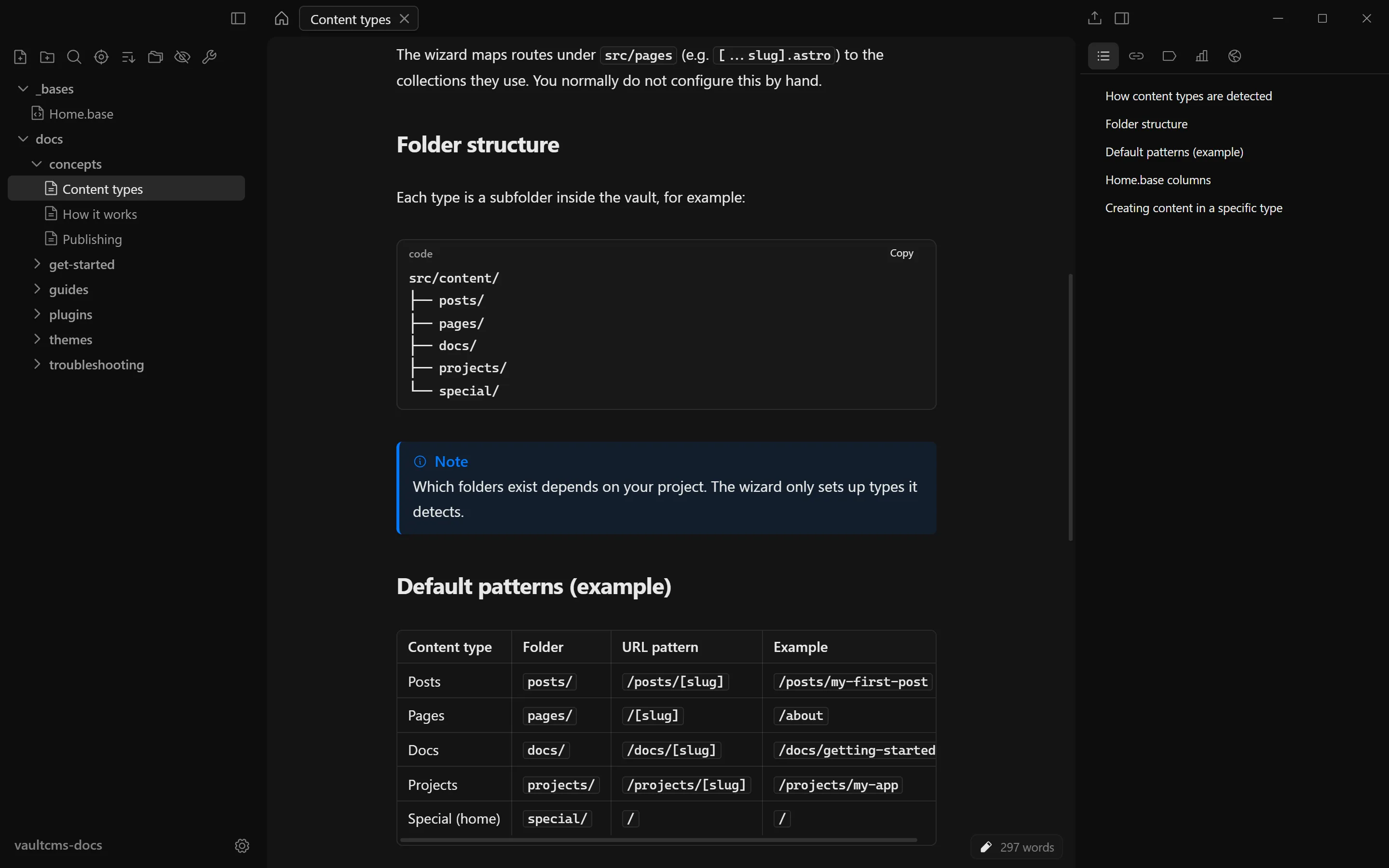The image size is (1389, 868).
Task: Jump to 'Home.base columns' in outline
Action: click(1157, 180)
